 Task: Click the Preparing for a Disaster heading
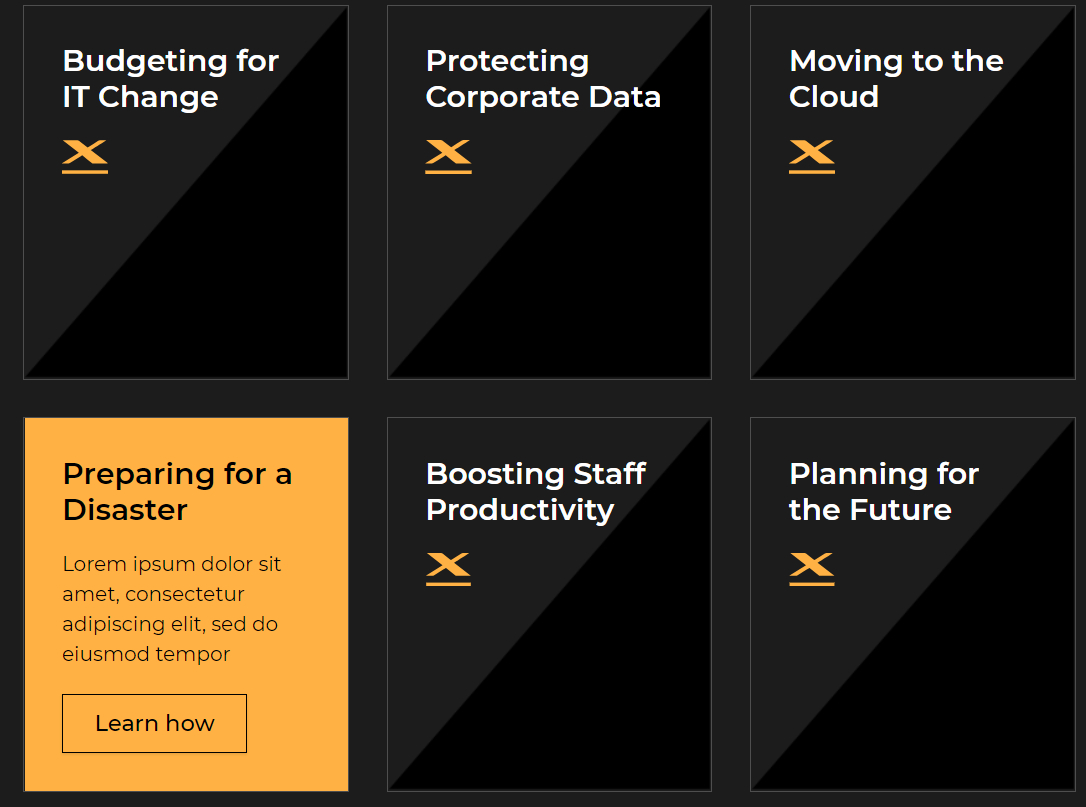click(177, 491)
